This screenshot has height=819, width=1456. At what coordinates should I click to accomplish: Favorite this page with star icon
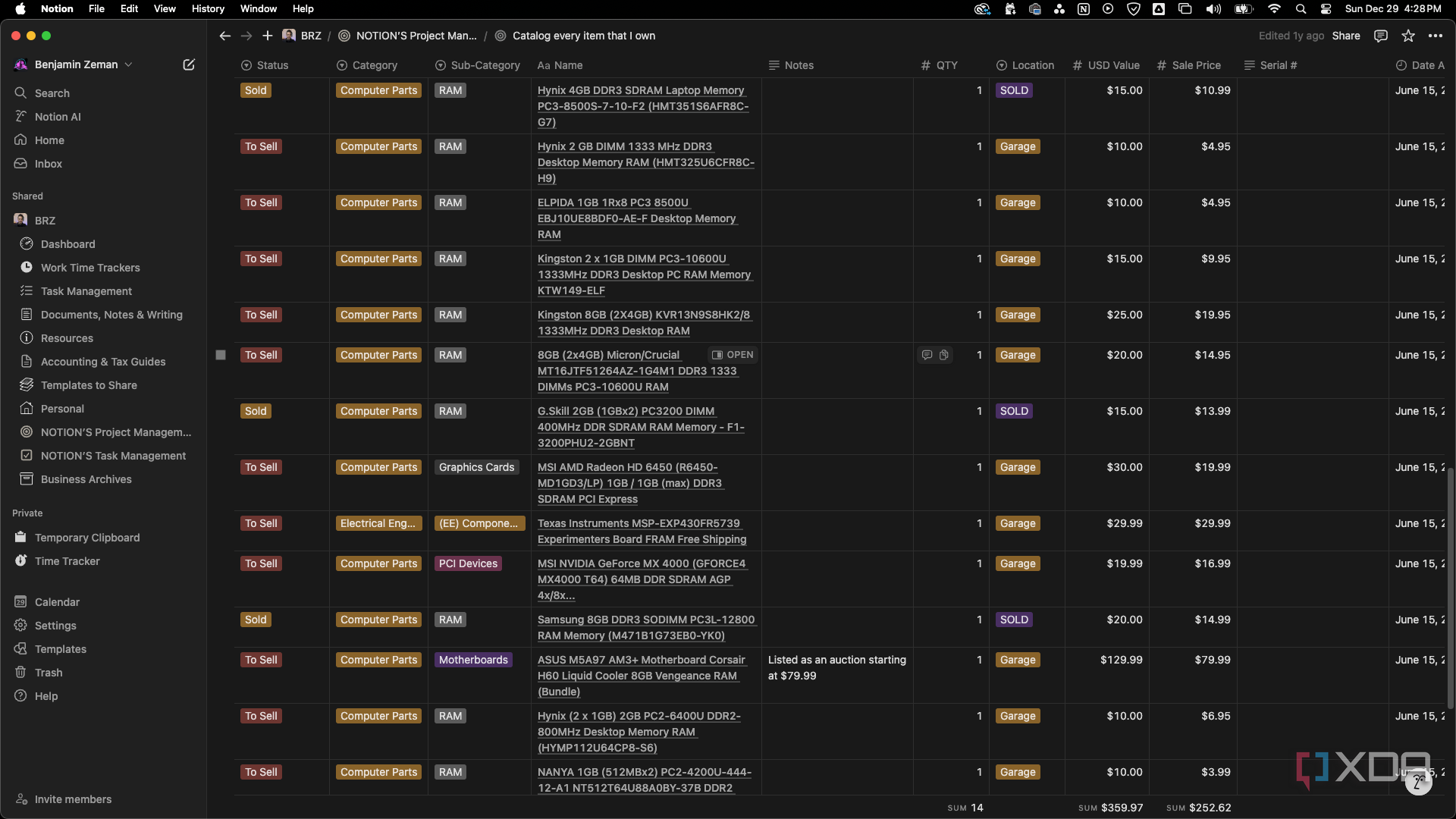pos(1408,36)
